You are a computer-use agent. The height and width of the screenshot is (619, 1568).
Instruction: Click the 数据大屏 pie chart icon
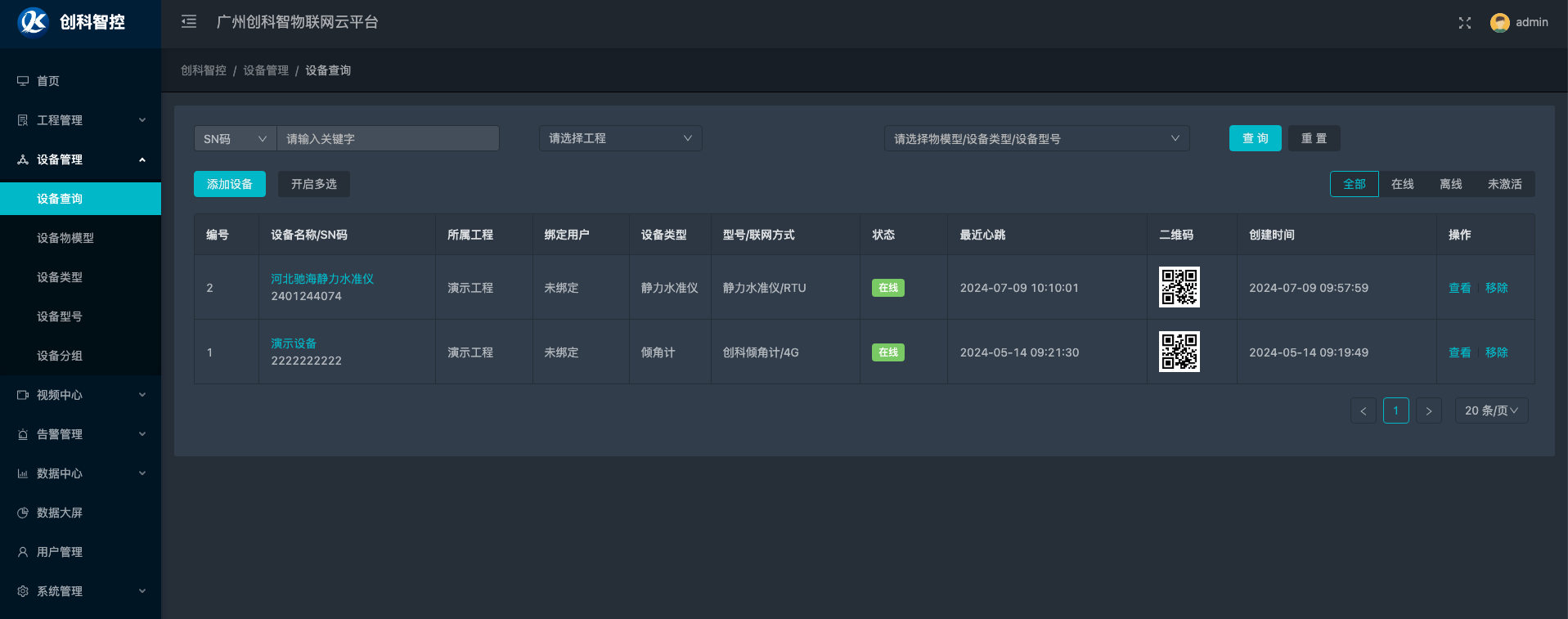click(x=23, y=513)
